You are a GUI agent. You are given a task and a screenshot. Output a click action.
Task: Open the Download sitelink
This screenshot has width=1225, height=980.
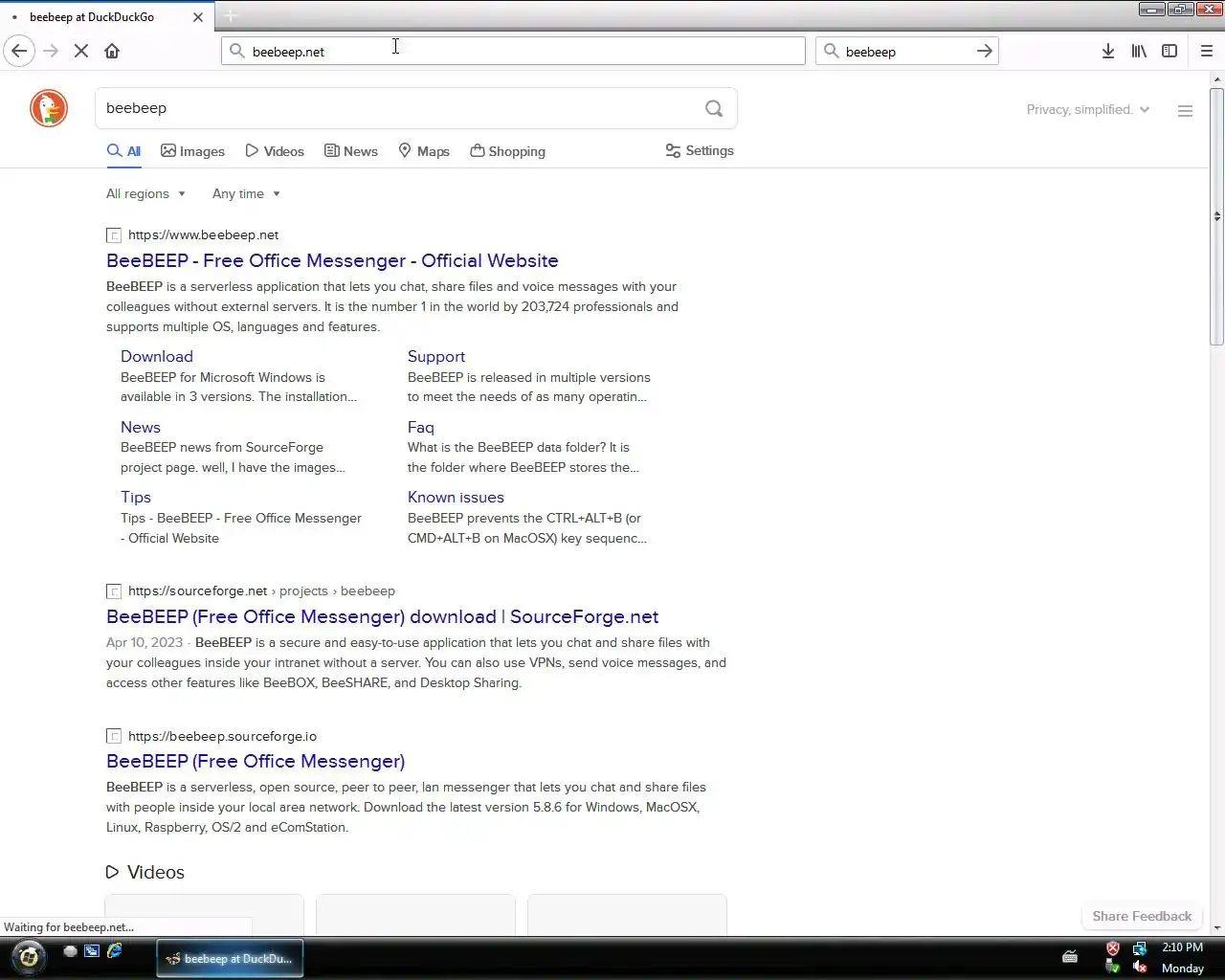click(x=157, y=356)
